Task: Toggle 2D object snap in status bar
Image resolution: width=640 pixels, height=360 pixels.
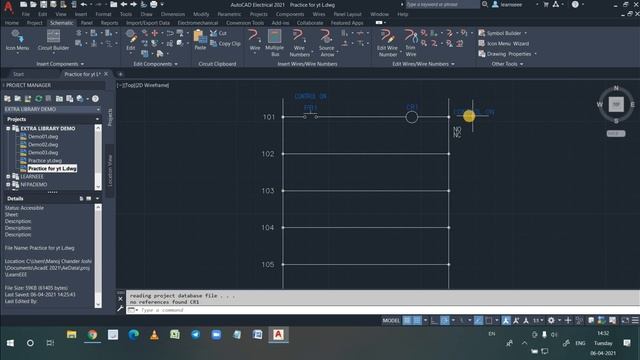Action: (x=489, y=321)
